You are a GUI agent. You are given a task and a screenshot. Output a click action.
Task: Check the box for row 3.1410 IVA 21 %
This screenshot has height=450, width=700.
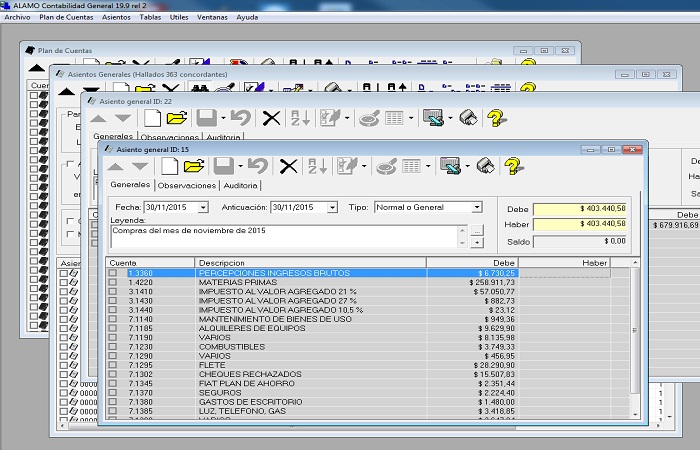coord(112,292)
